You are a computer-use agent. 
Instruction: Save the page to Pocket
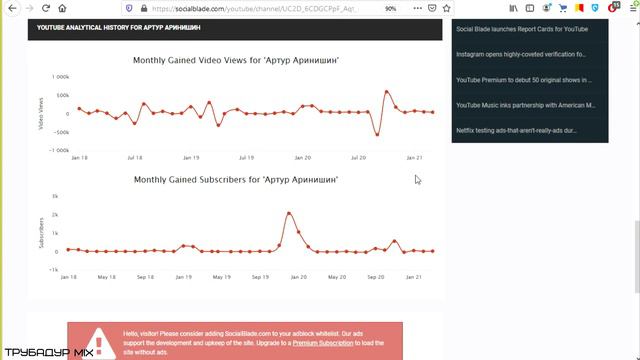point(432,8)
